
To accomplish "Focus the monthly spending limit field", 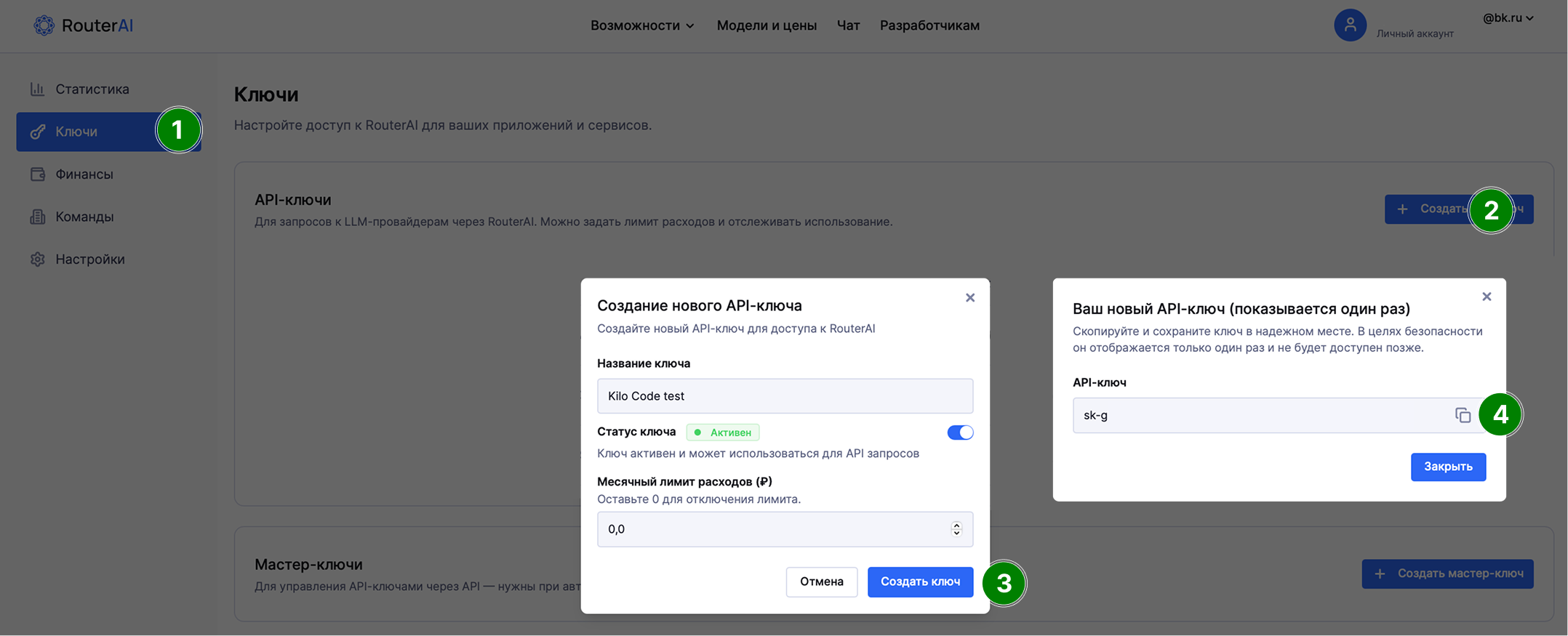I will click(x=785, y=529).
